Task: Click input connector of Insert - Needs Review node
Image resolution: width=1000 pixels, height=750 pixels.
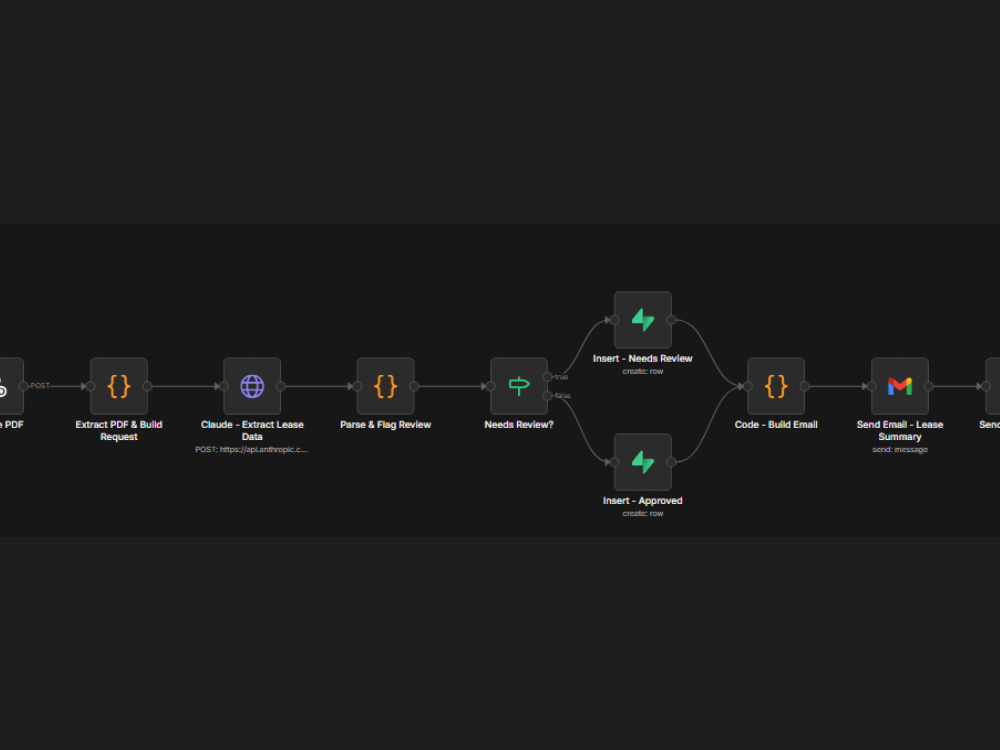Action: click(614, 320)
